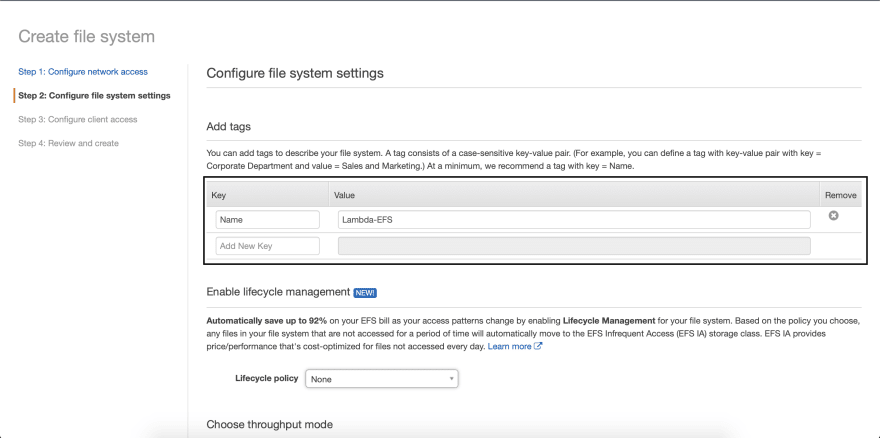Remove the Name tag with the X icon
The image size is (880, 438).
click(x=833, y=215)
